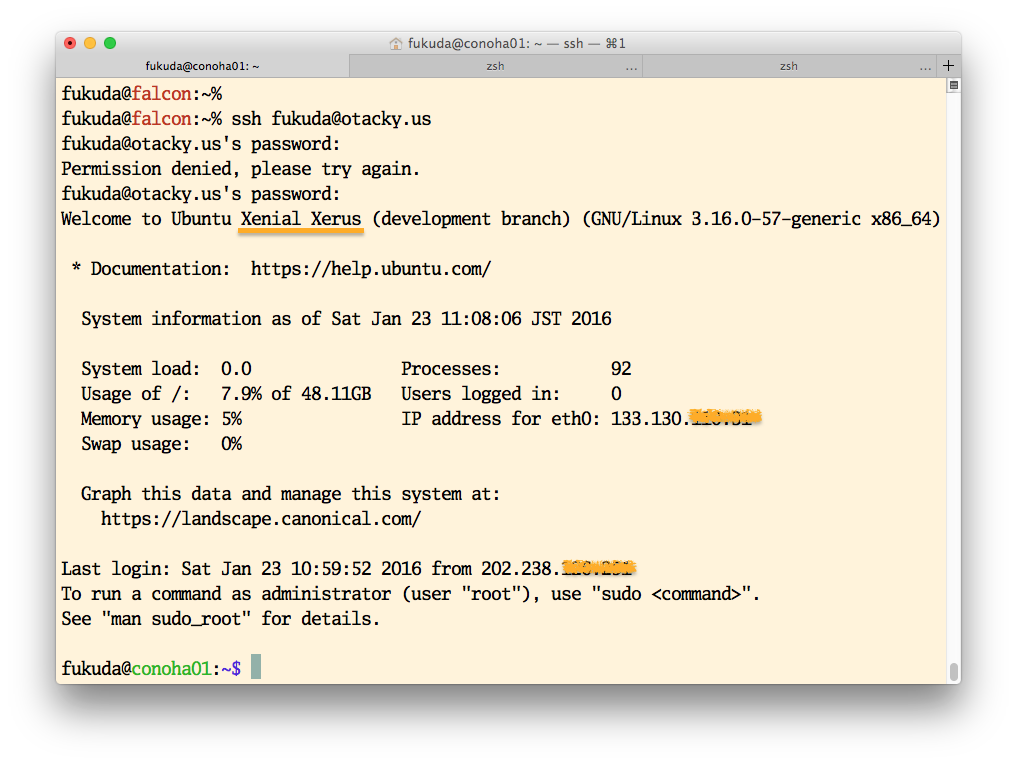Click 'Graph this data and manage' line
This screenshot has width=1017, height=764.
coord(291,494)
